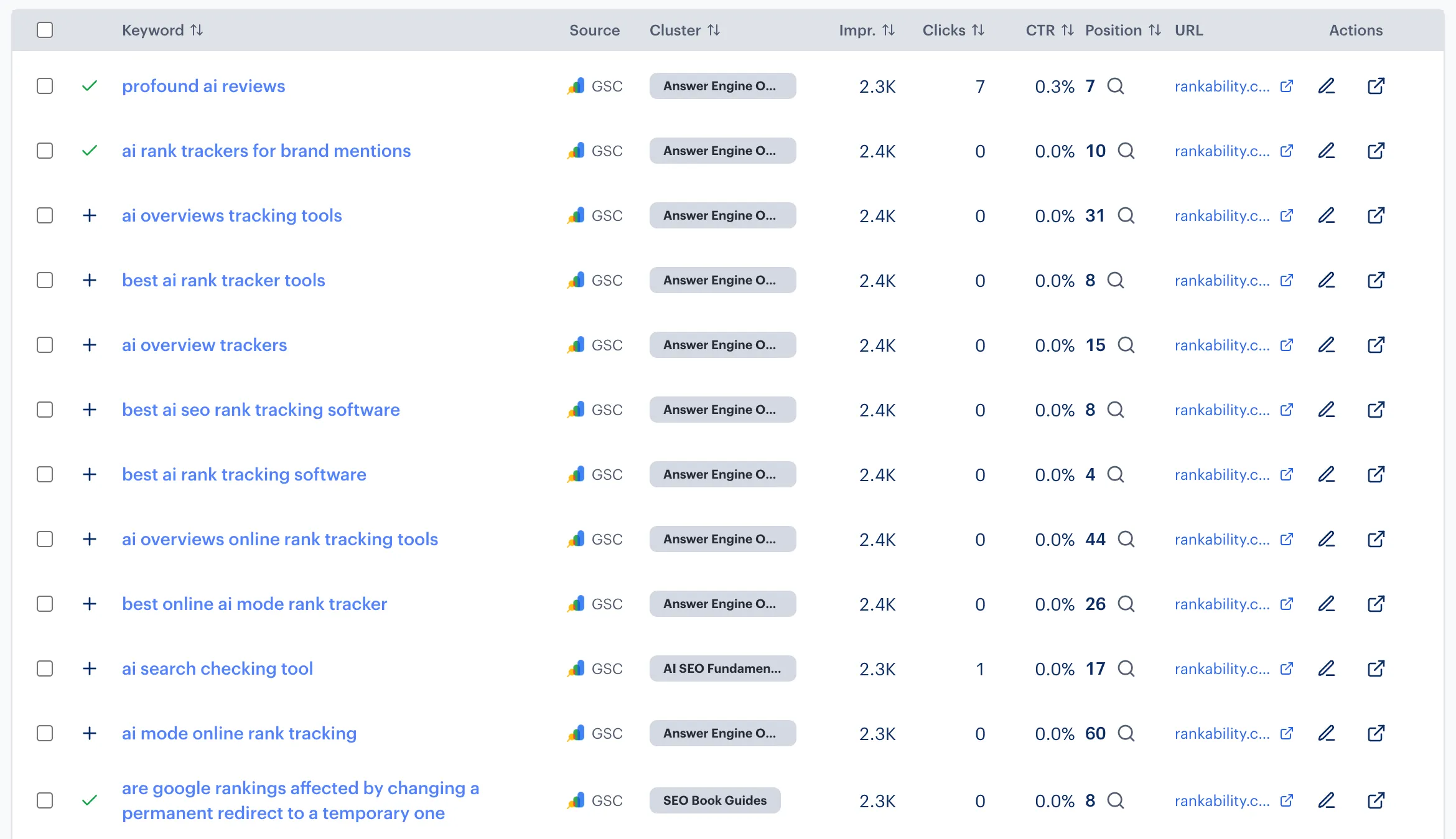Image resolution: width=1456 pixels, height=839 pixels.
Task: Sort by Clicks column
Action: 953,30
